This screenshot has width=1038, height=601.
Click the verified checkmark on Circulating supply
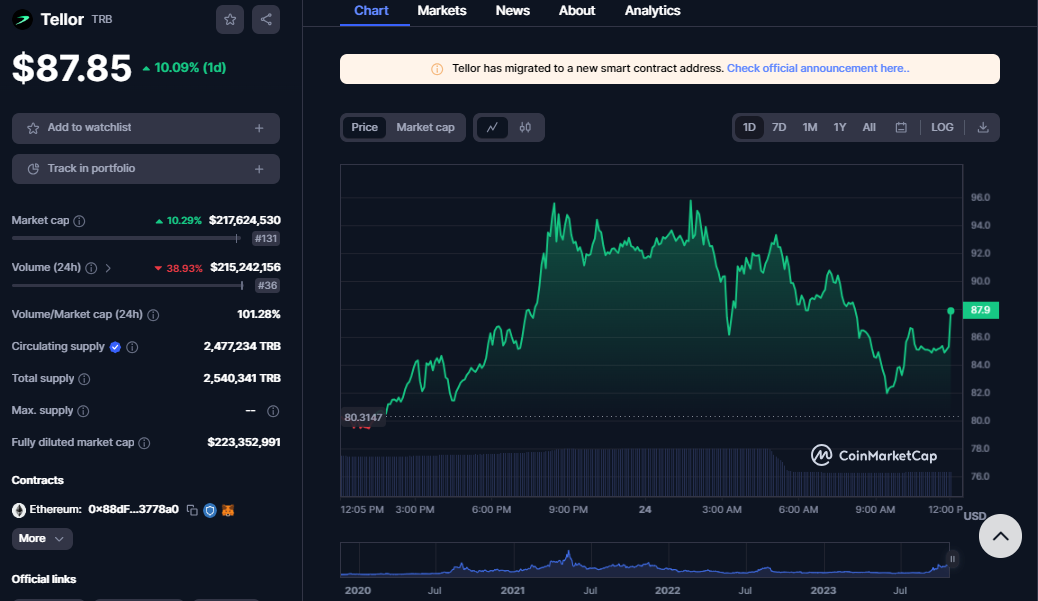point(115,347)
